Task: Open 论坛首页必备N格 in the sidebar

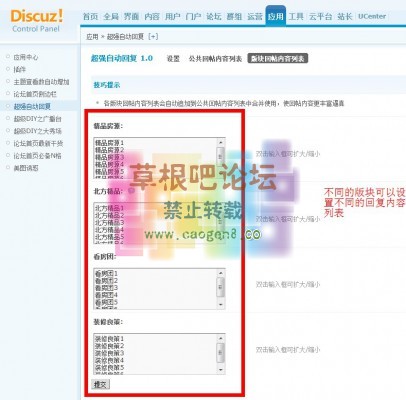Action: pos(37,156)
